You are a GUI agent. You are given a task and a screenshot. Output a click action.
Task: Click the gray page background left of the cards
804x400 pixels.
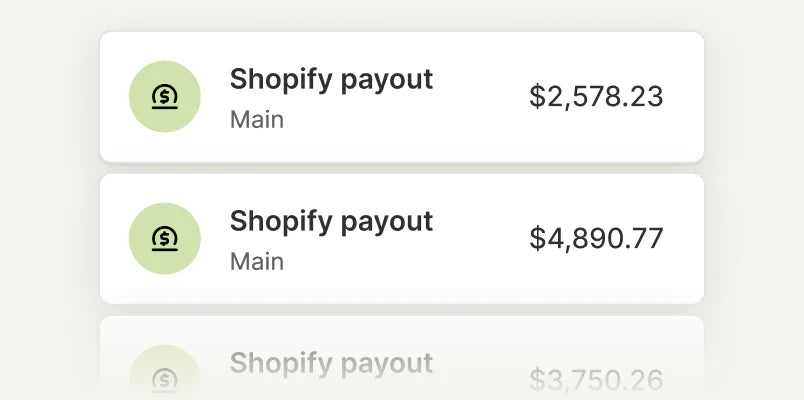coord(48,200)
